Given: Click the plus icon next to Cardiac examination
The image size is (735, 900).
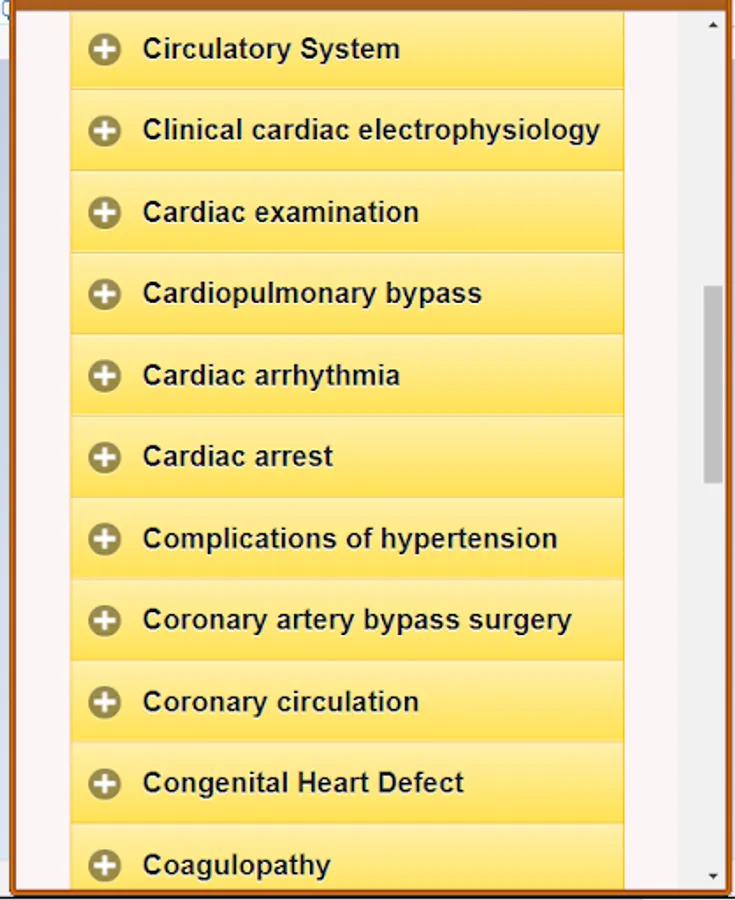Looking at the screenshot, I should [x=104, y=213].
